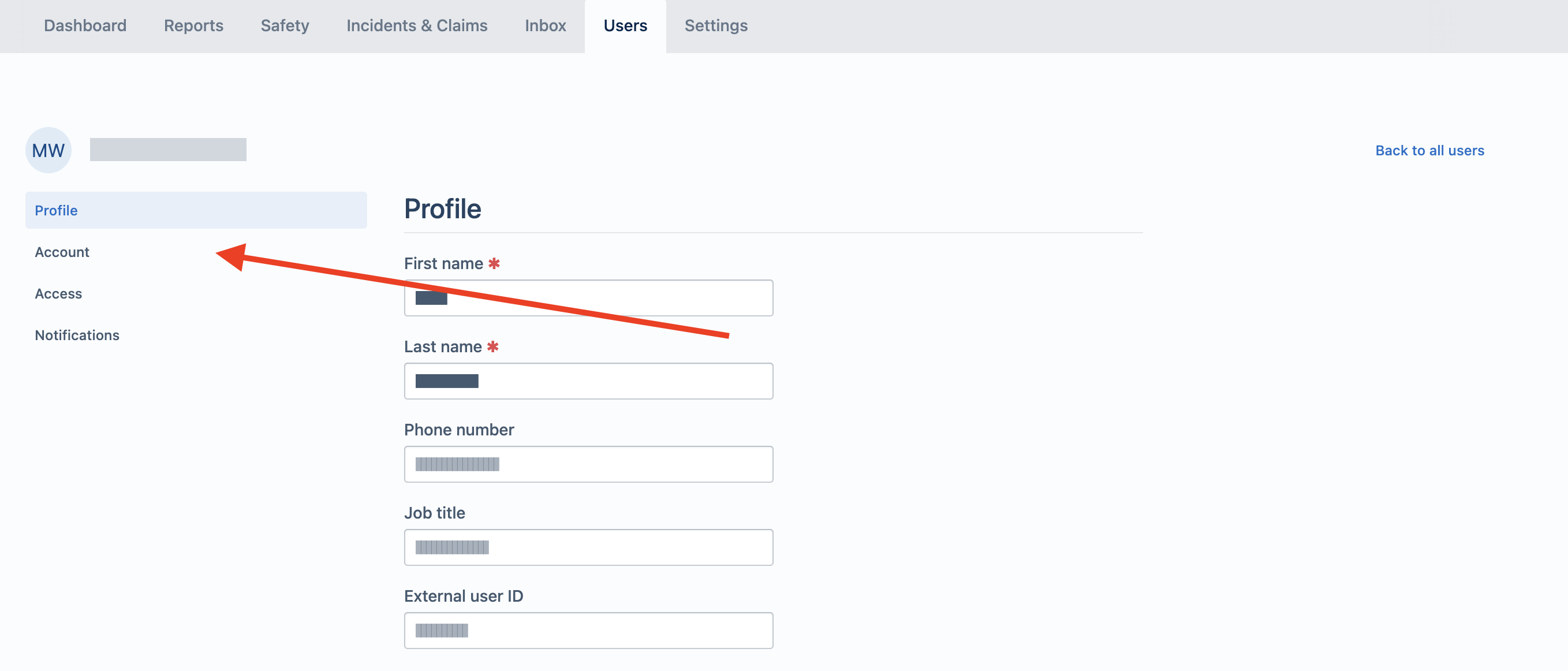Viewport: 1568px width, 671px height.
Task: Open the Inbox tab
Action: pos(546,25)
